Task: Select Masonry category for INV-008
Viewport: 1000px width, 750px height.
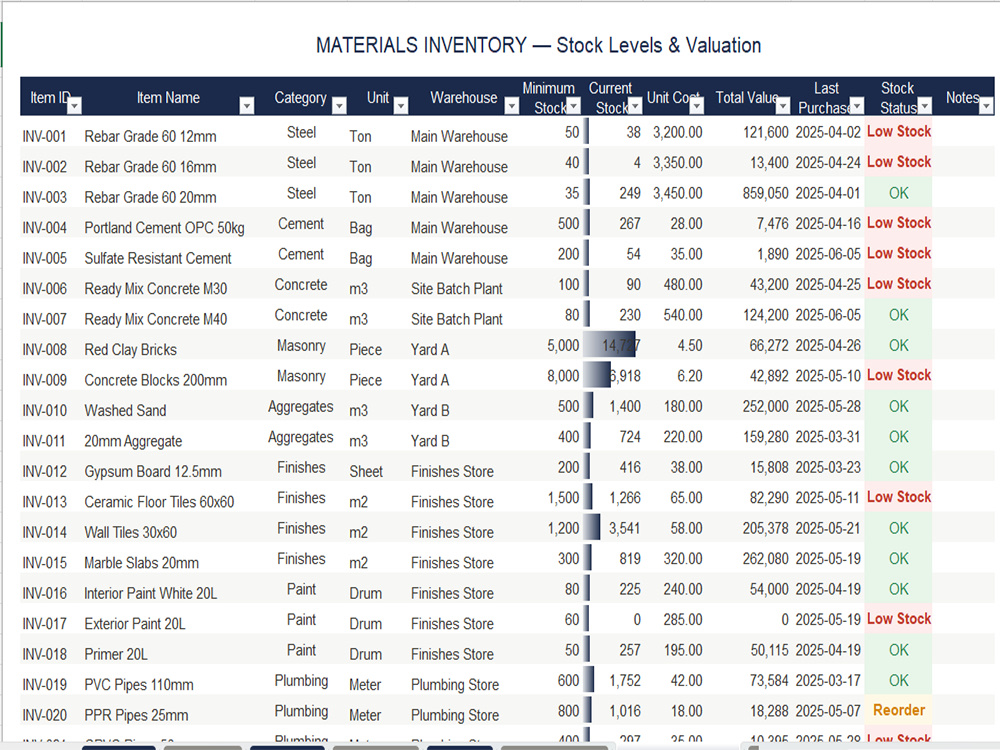Action: pyautogui.click(x=301, y=346)
